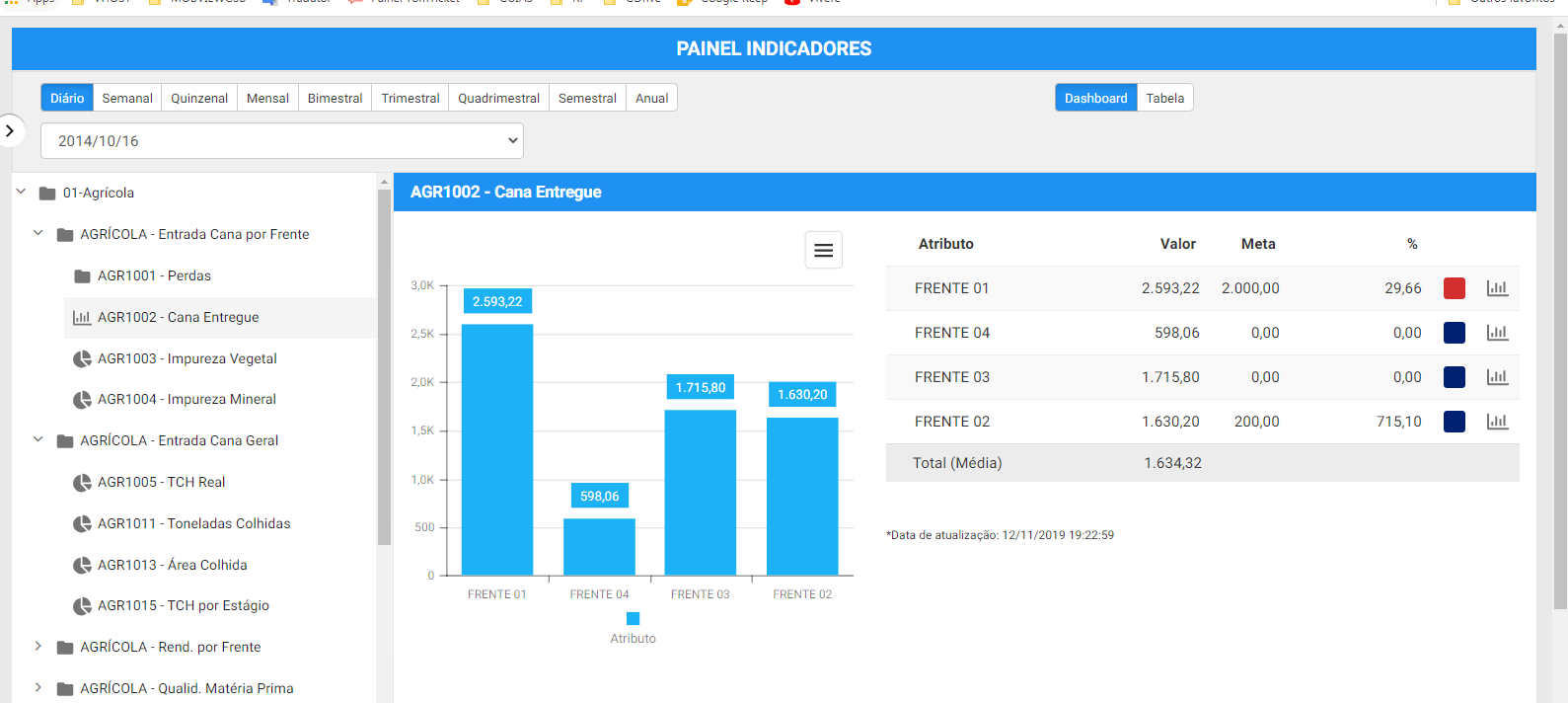Screen dimensions: 1568x703
Task: Open chart icon for FRENTE 04 row
Action: pos(1497,333)
